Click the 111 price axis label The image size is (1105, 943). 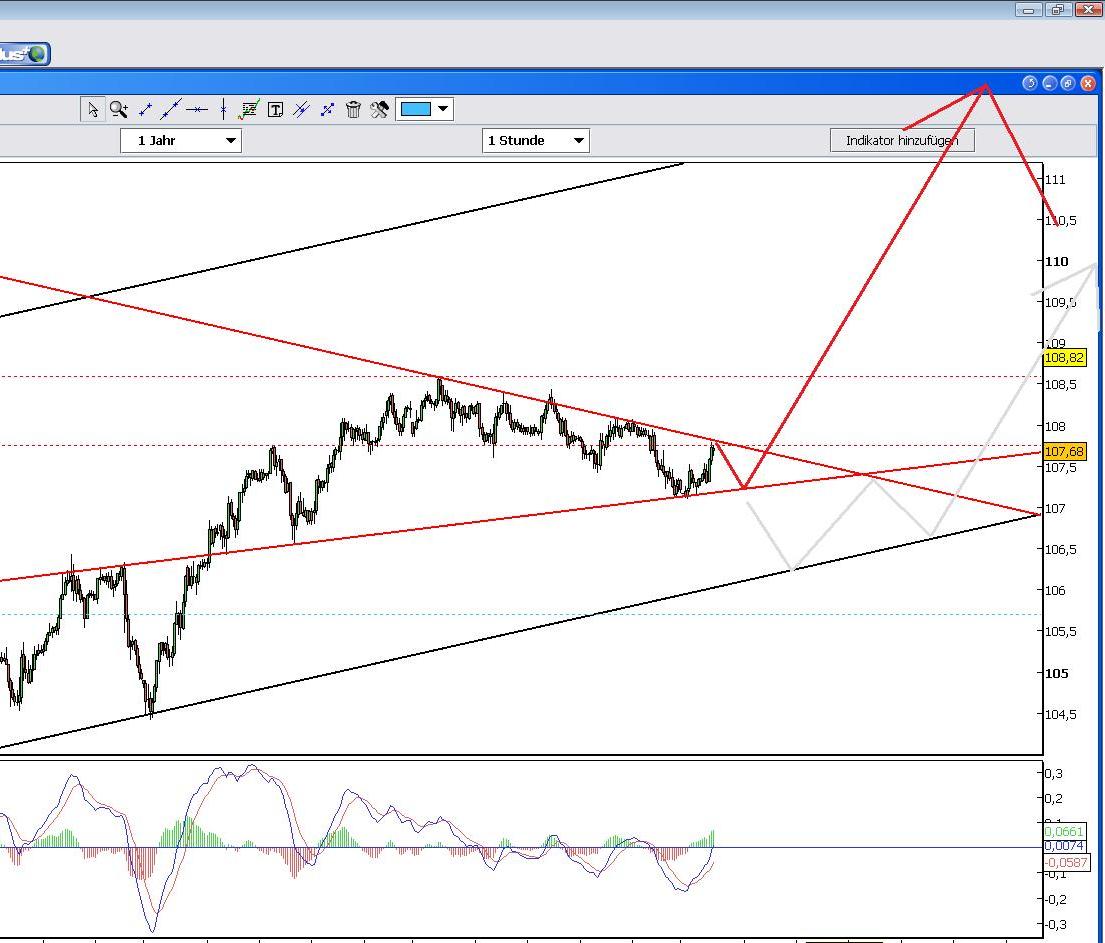coord(1055,180)
